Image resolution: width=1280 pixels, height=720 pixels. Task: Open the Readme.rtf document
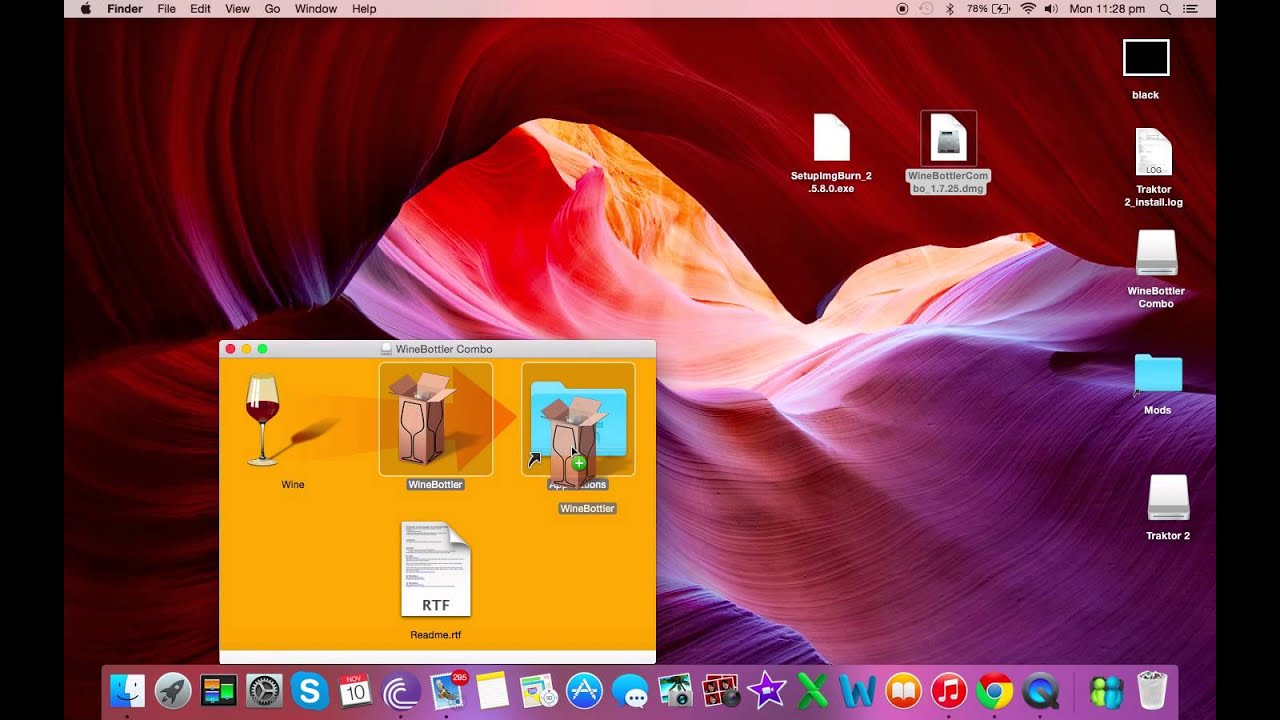435,568
